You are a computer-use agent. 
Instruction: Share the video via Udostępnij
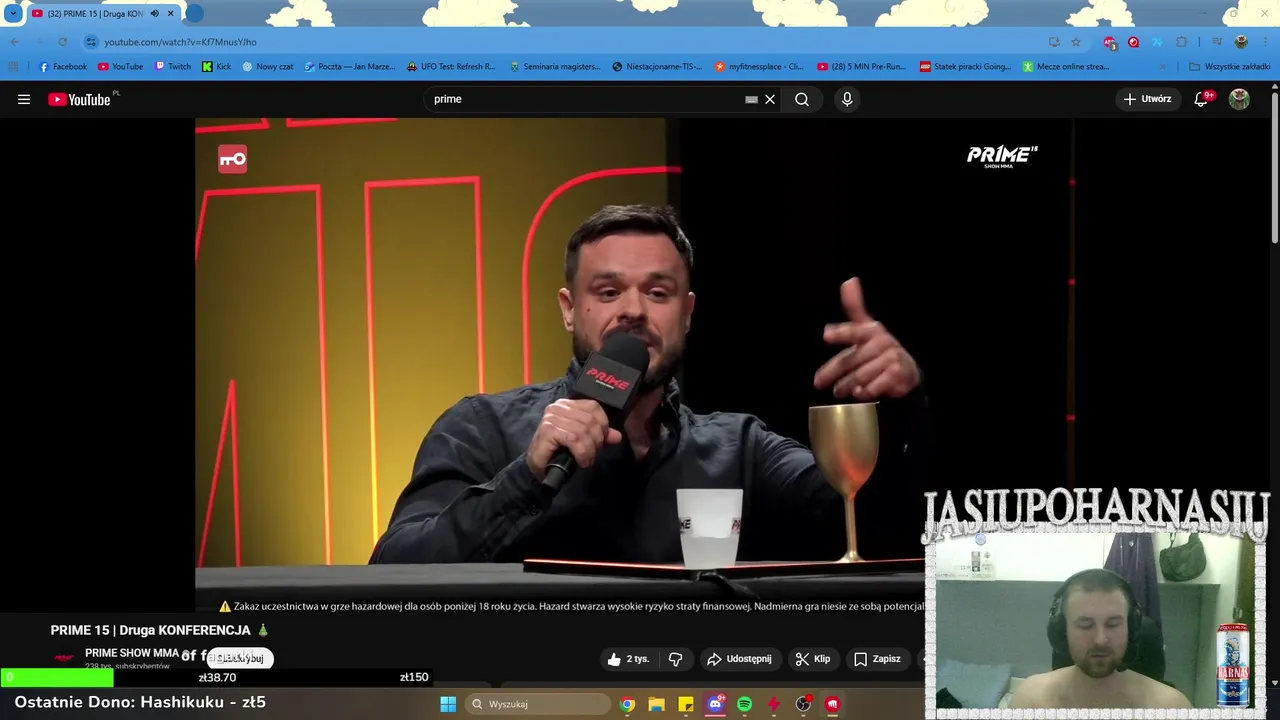(740, 659)
